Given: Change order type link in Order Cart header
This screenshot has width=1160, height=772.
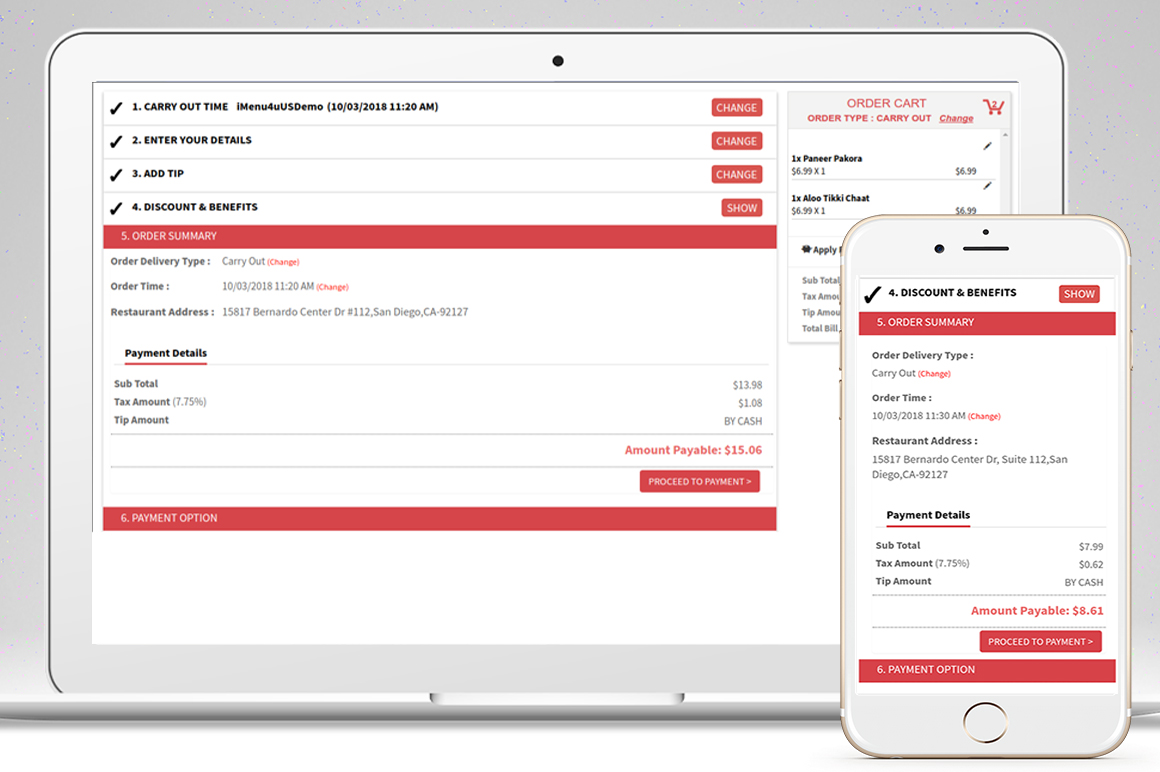Looking at the screenshot, I should (x=955, y=118).
